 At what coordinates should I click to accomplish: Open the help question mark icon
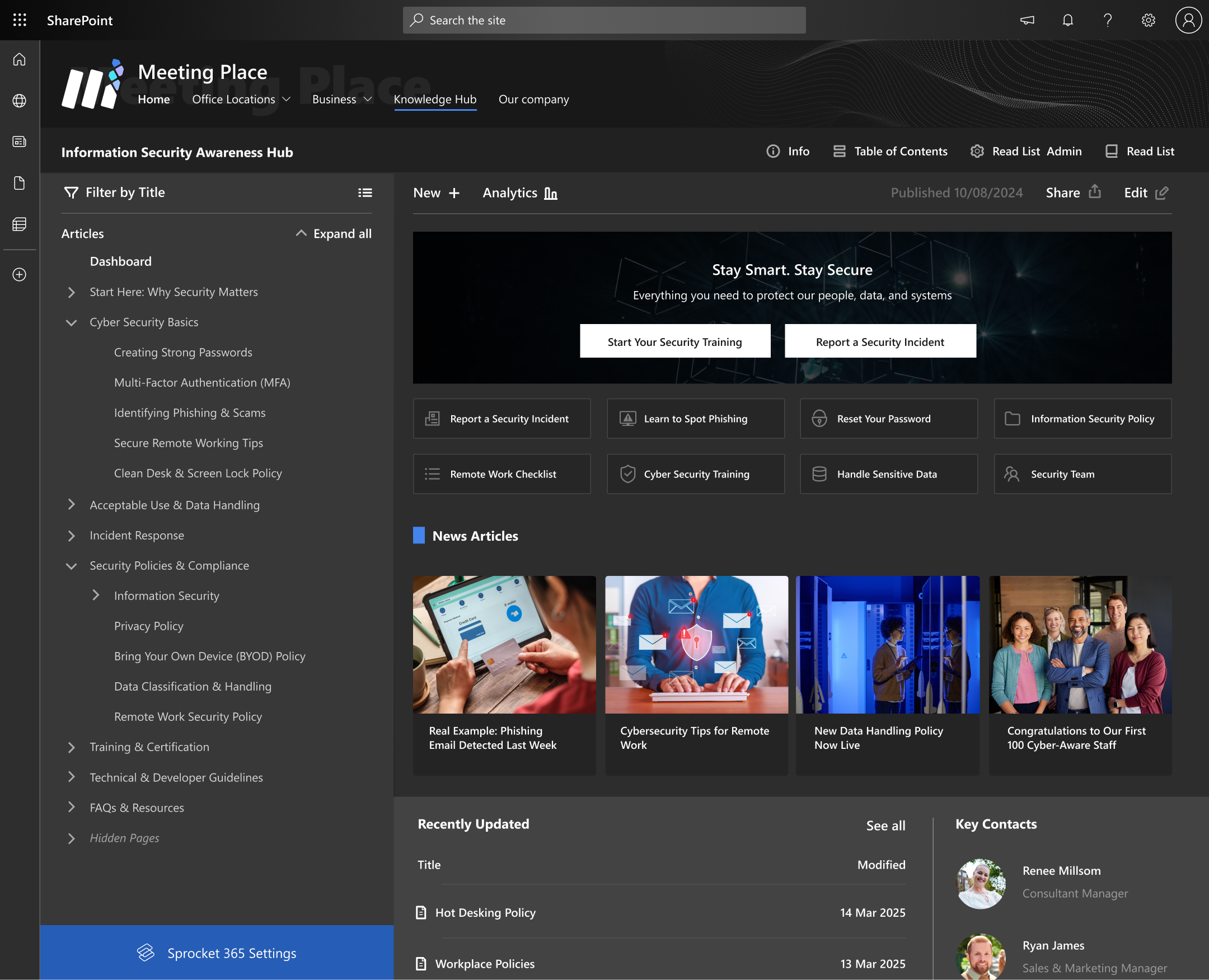click(x=1107, y=20)
